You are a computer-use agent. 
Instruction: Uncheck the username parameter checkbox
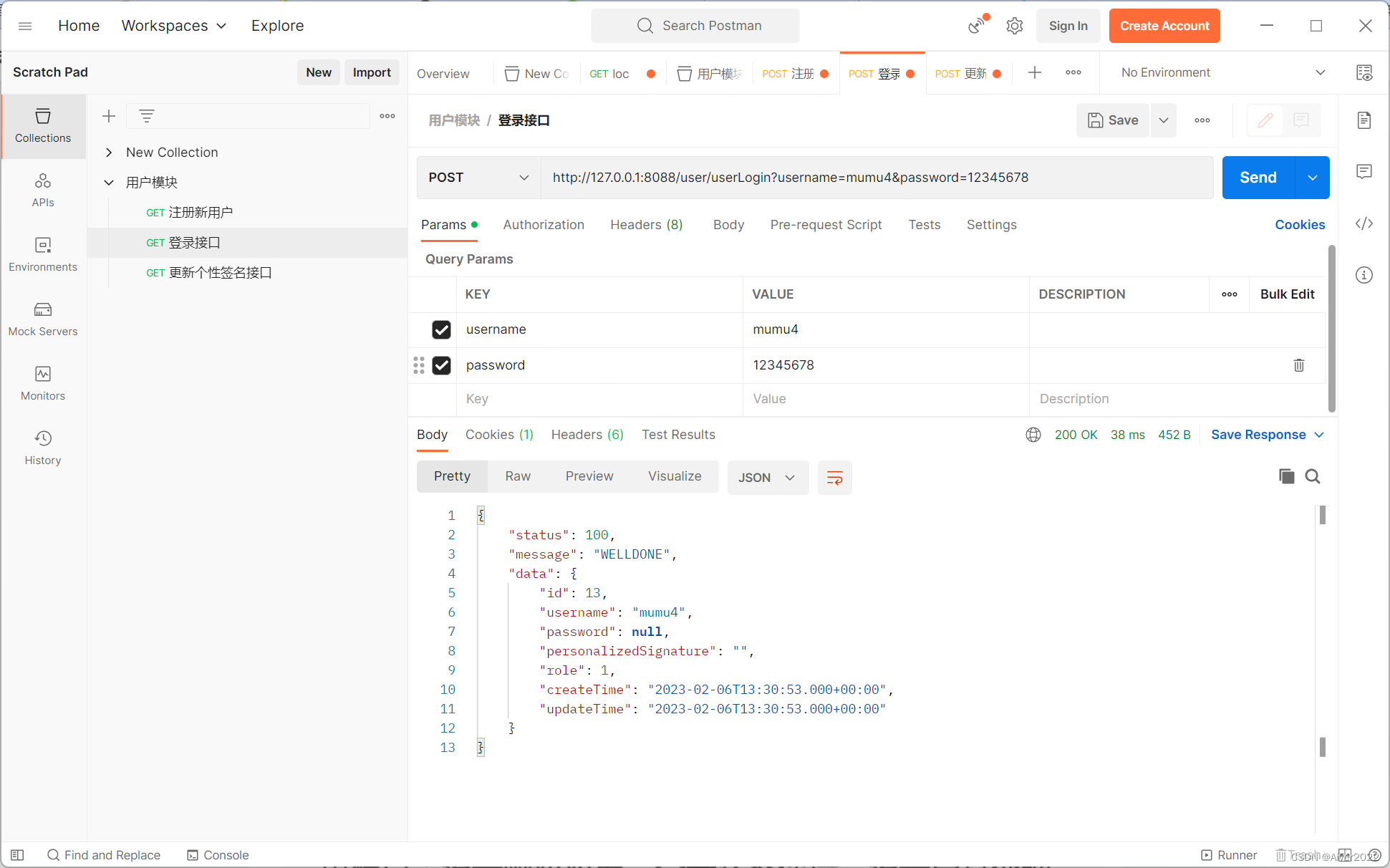pos(441,329)
